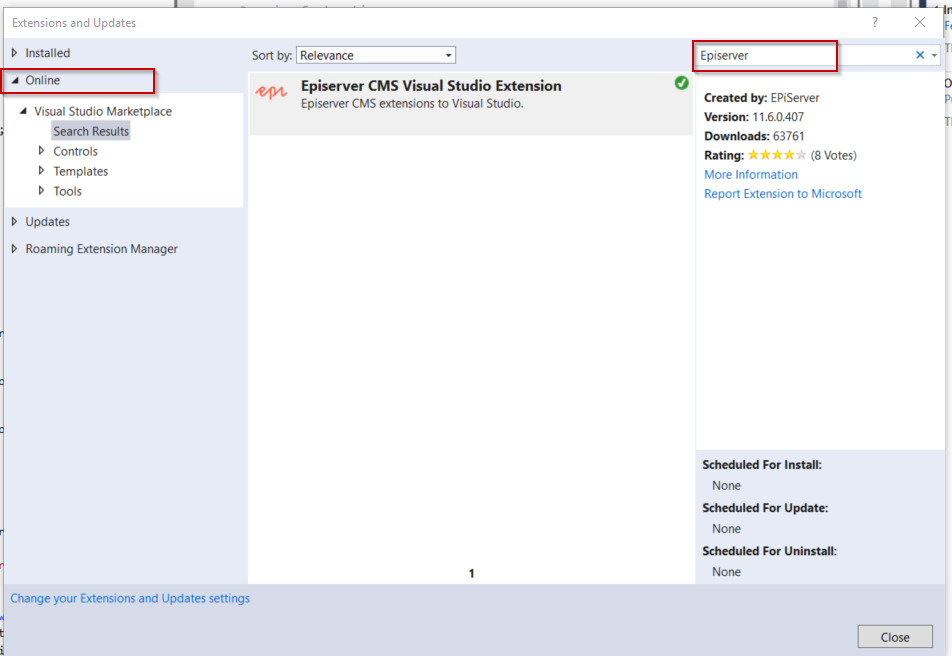Screen dimensions: 952x656
Task: Select the Episerver CMS Visual Studio Extension result
Action: [471, 104]
